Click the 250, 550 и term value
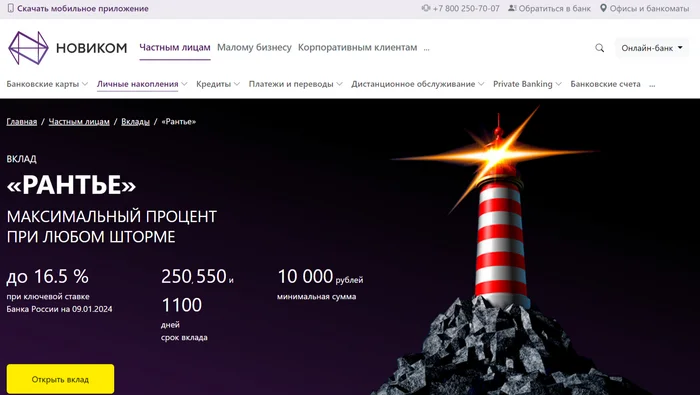The height and width of the screenshot is (395, 700). (x=197, y=277)
